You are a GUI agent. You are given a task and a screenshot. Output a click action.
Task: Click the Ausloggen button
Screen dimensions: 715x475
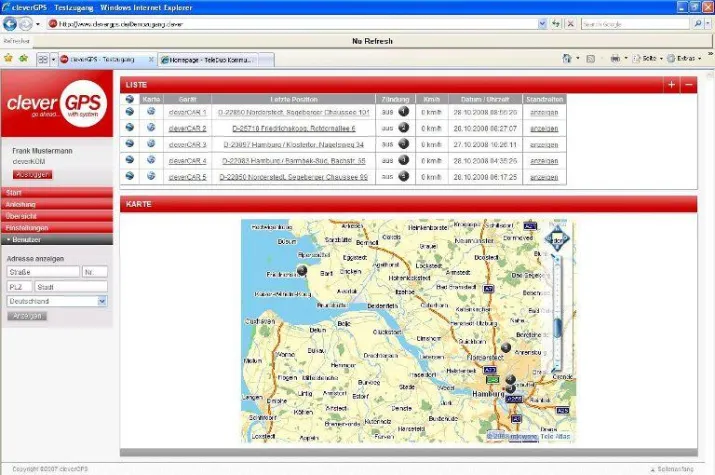[x=33, y=174]
